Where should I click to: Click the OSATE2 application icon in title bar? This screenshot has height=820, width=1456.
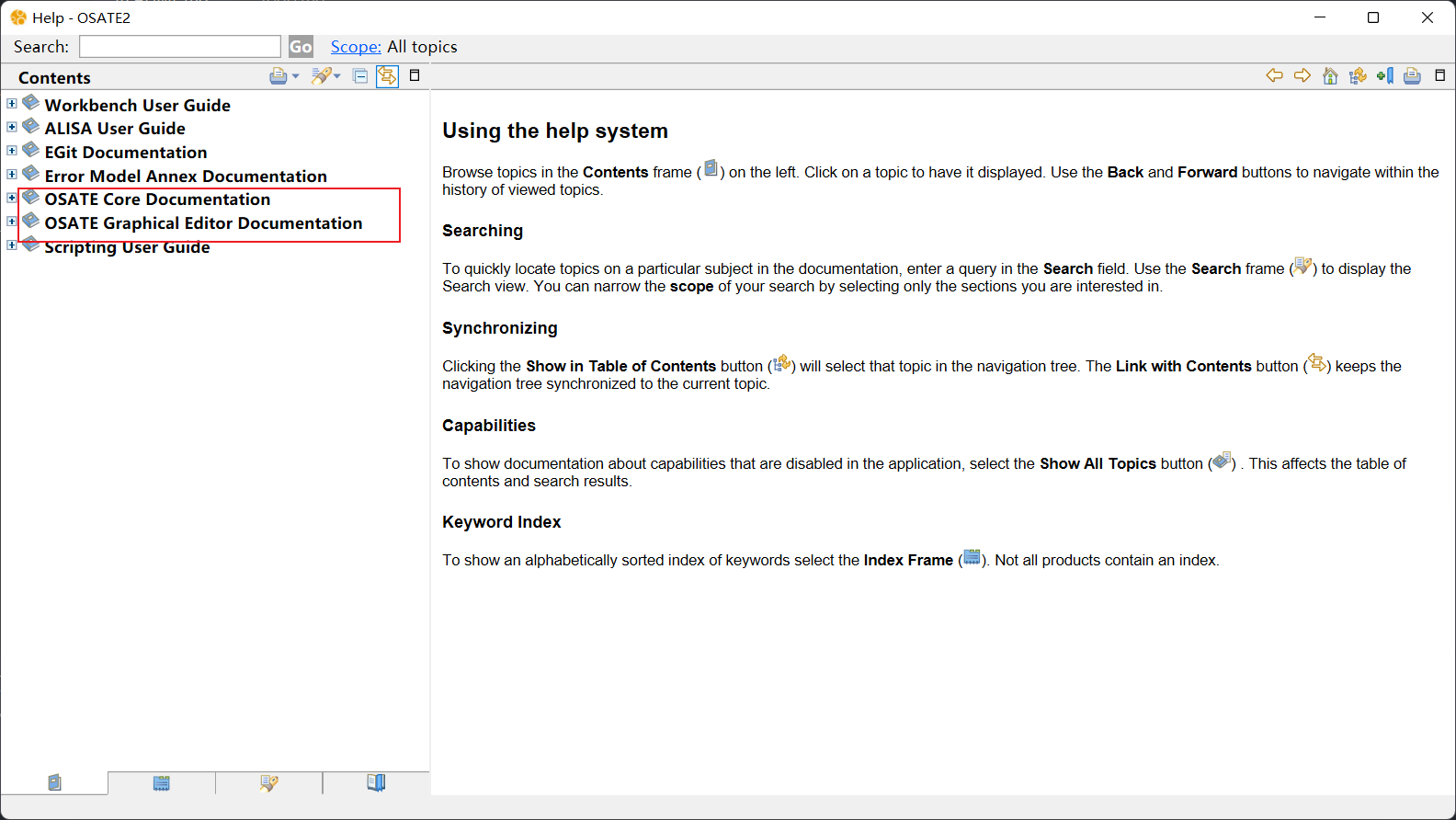(x=18, y=17)
